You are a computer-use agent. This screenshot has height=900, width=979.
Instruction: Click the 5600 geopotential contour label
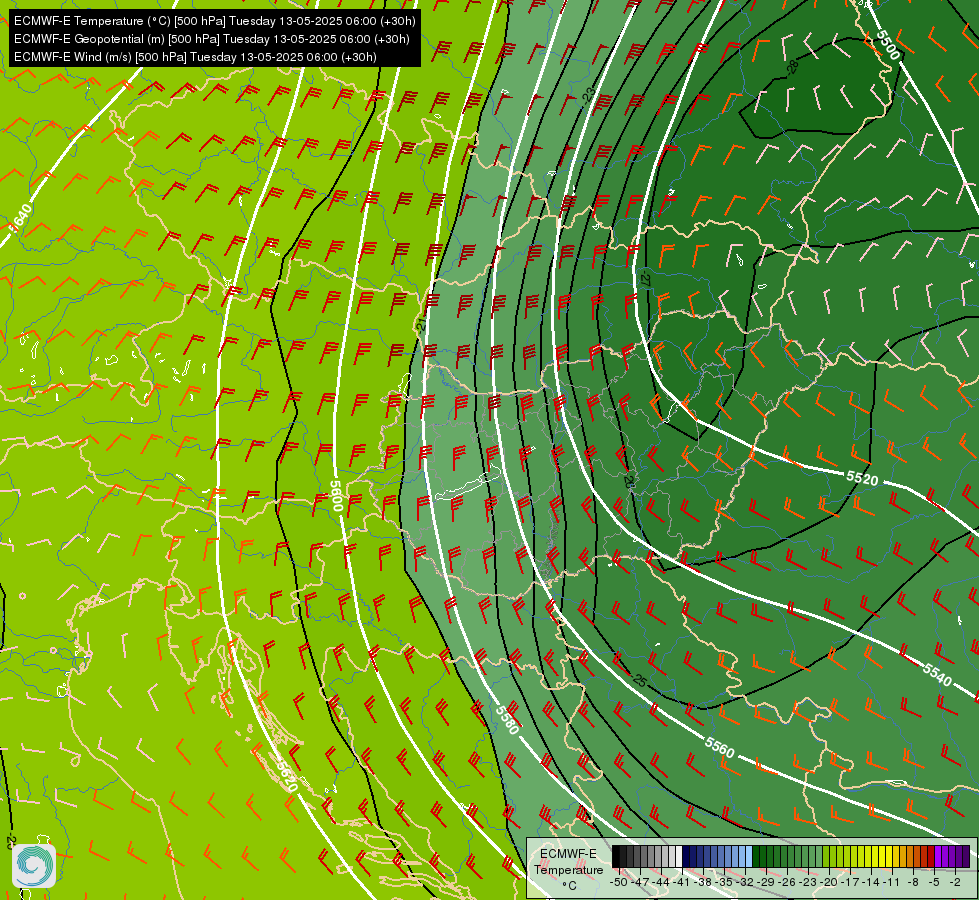(336, 497)
